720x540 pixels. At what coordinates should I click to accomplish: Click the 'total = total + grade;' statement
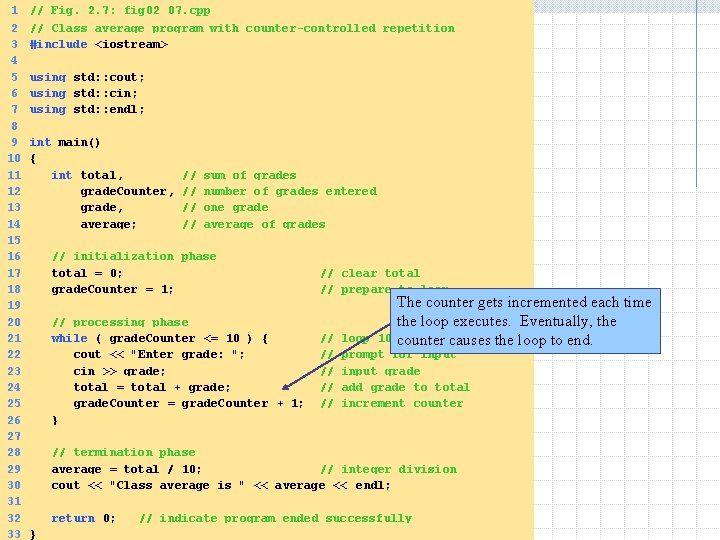152,387
